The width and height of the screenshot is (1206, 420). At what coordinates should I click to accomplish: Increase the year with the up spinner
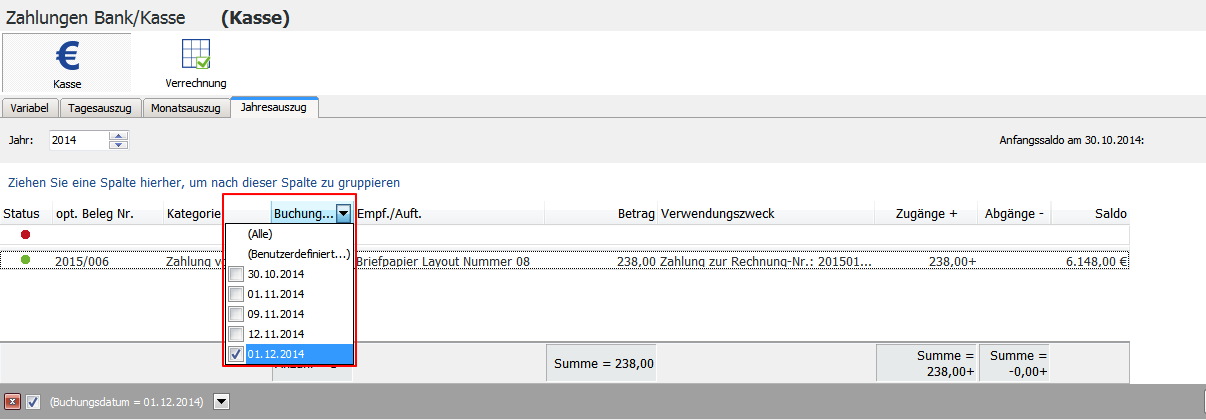119,136
